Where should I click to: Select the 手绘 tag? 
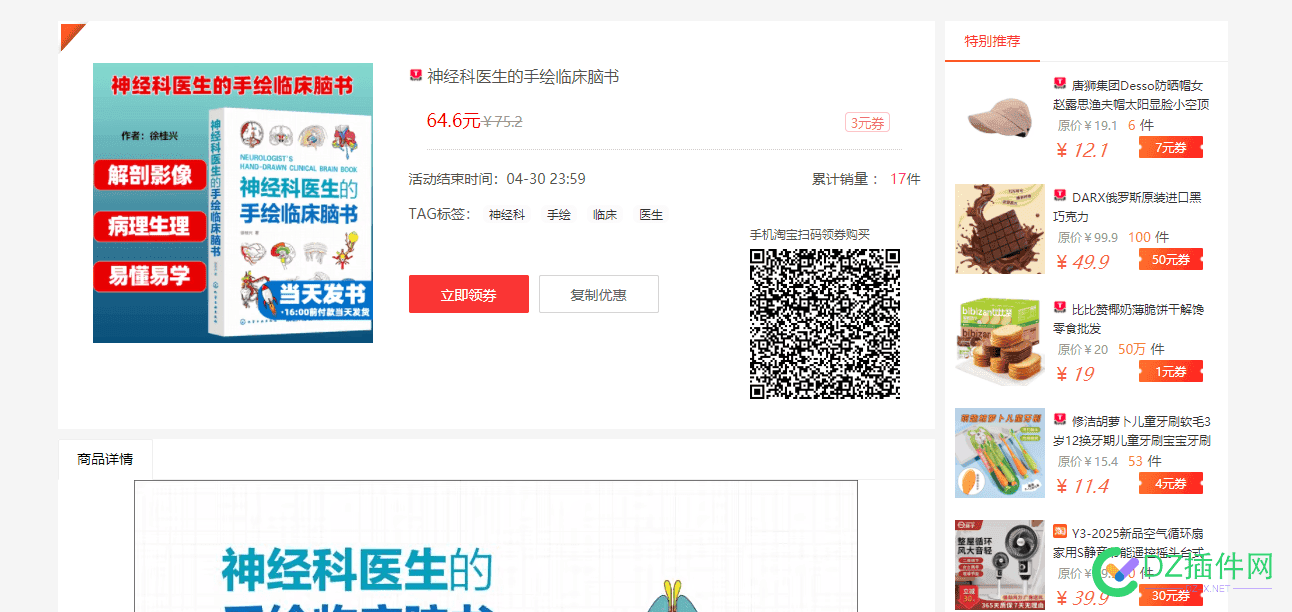coord(559,214)
